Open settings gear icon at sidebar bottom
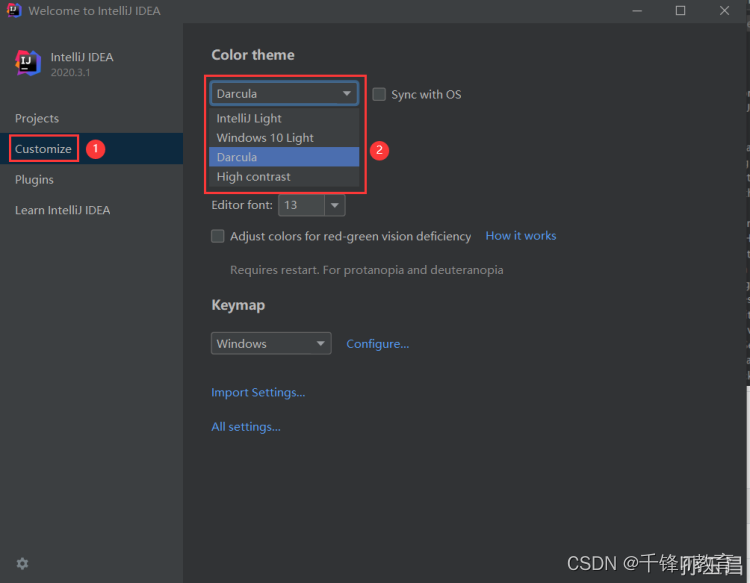The width and height of the screenshot is (750, 583). [22, 563]
